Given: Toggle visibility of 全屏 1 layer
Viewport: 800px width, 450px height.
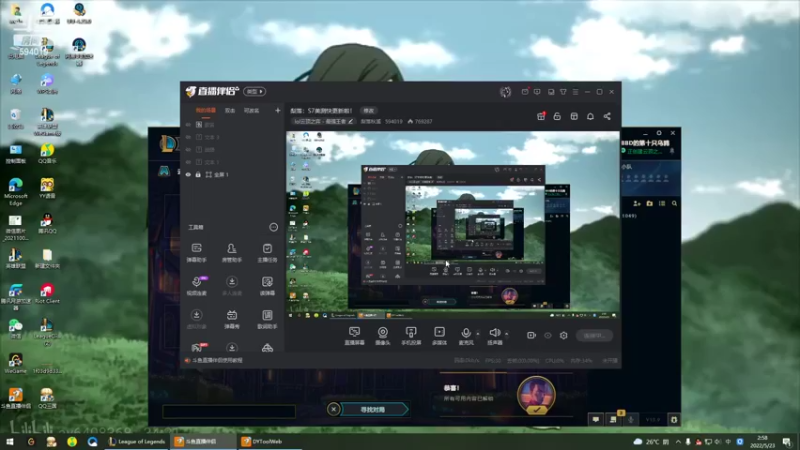Looking at the screenshot, I should pos(188,174).
